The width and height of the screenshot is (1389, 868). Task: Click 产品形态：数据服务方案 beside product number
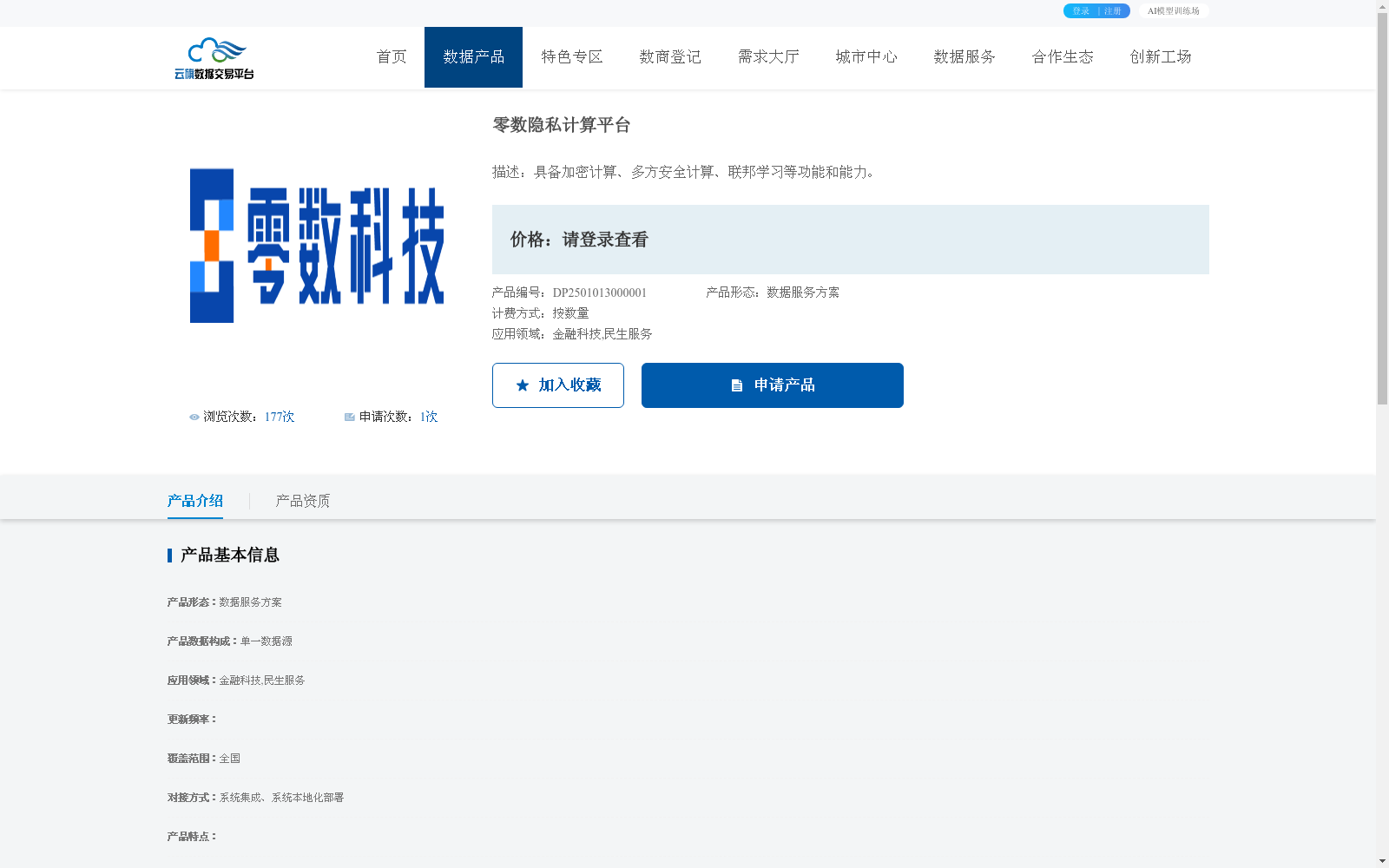pyautogui.click(x=773, y=293)
